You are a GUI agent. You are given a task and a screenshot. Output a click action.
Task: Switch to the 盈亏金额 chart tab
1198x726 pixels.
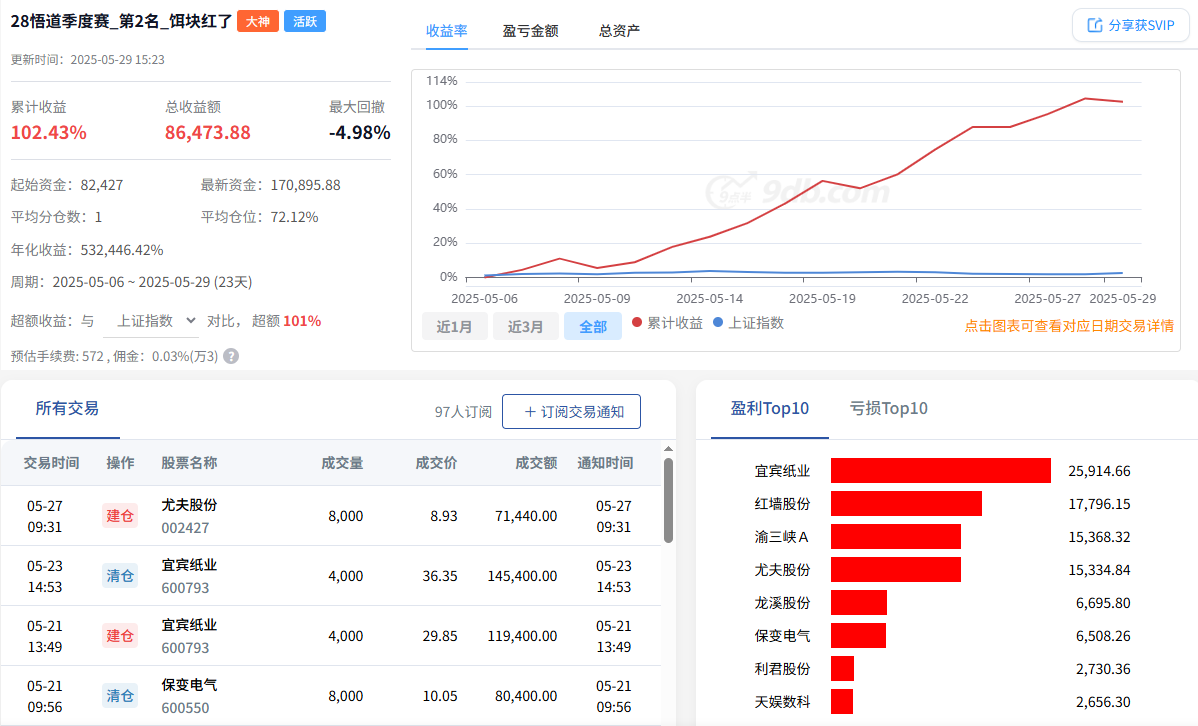point(530,31)
